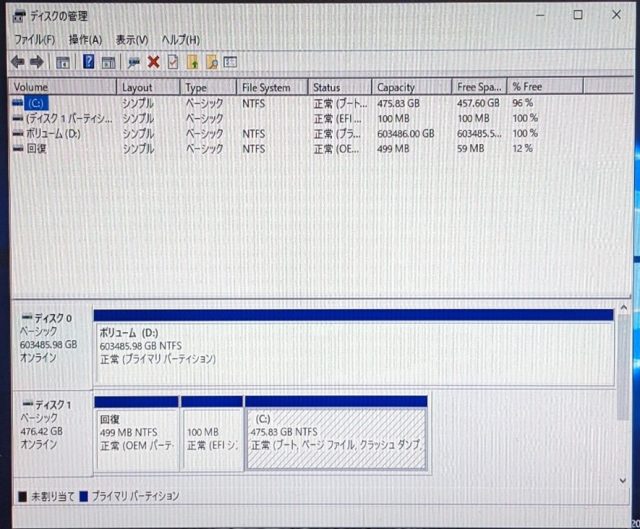
Task: Sort by the Volume column header
Action: (60, 87)
